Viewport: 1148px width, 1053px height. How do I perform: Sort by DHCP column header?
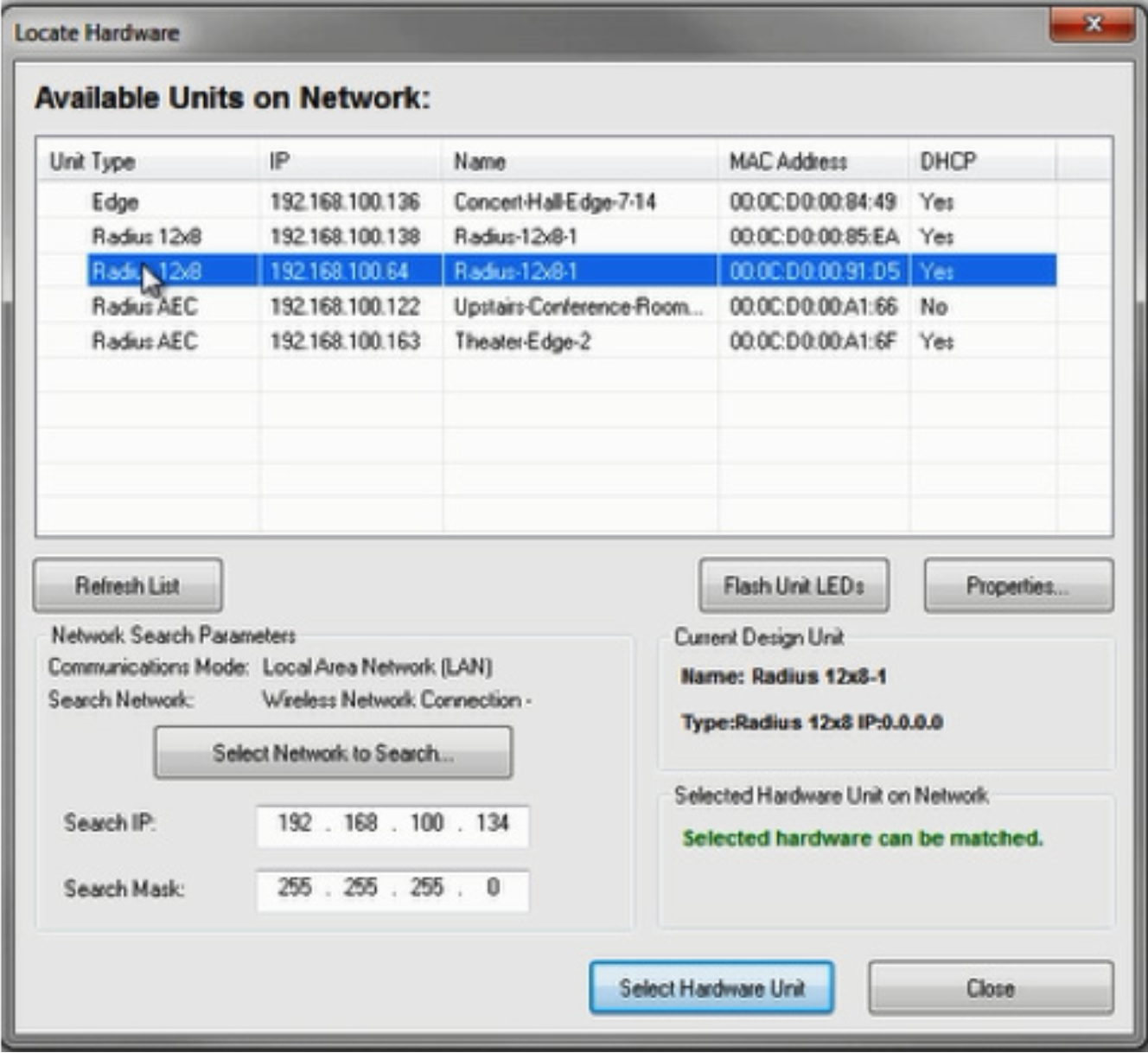click(x=981, y=162)
